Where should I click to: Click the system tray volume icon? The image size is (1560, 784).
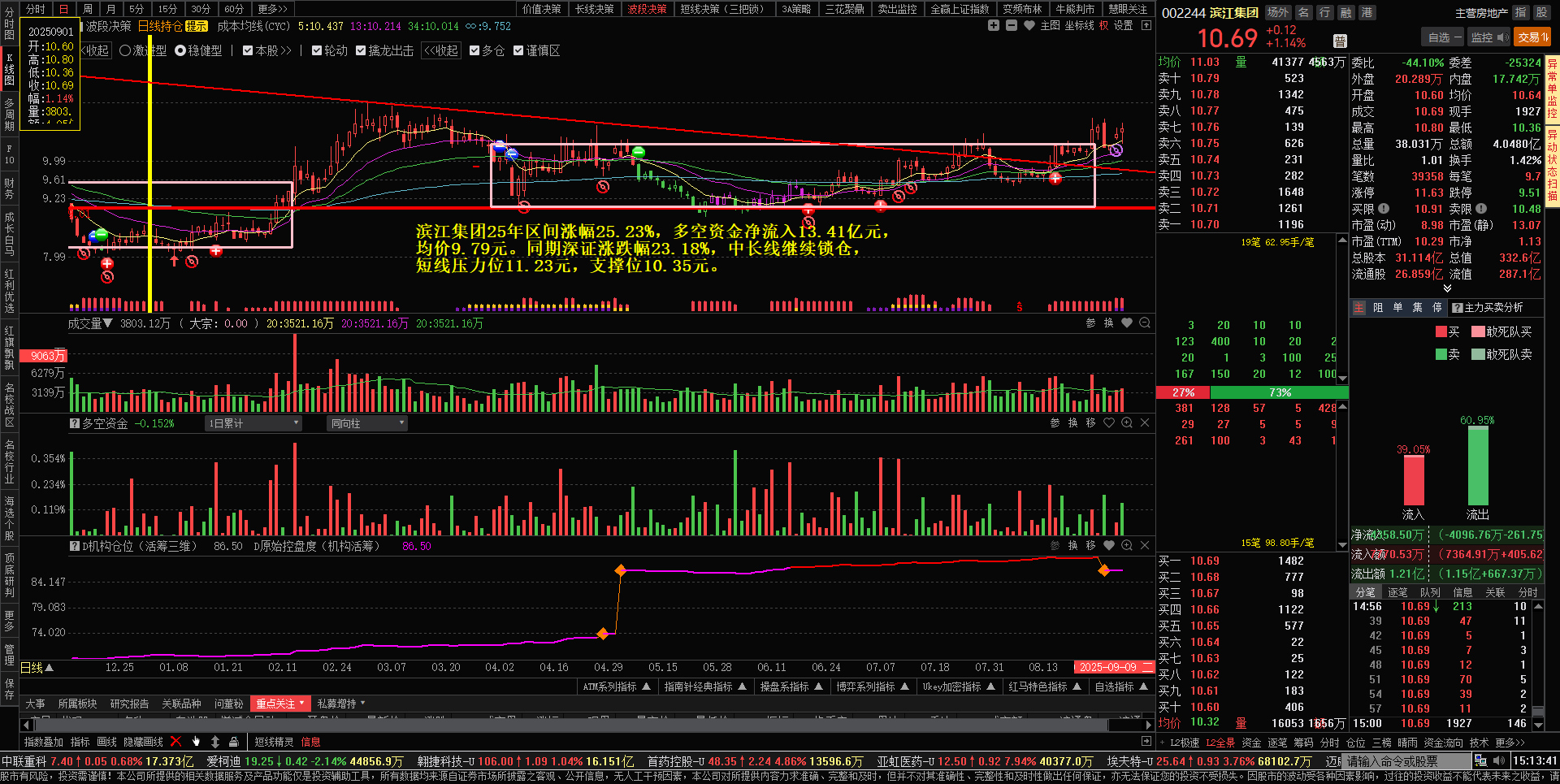pos(1499,760)
